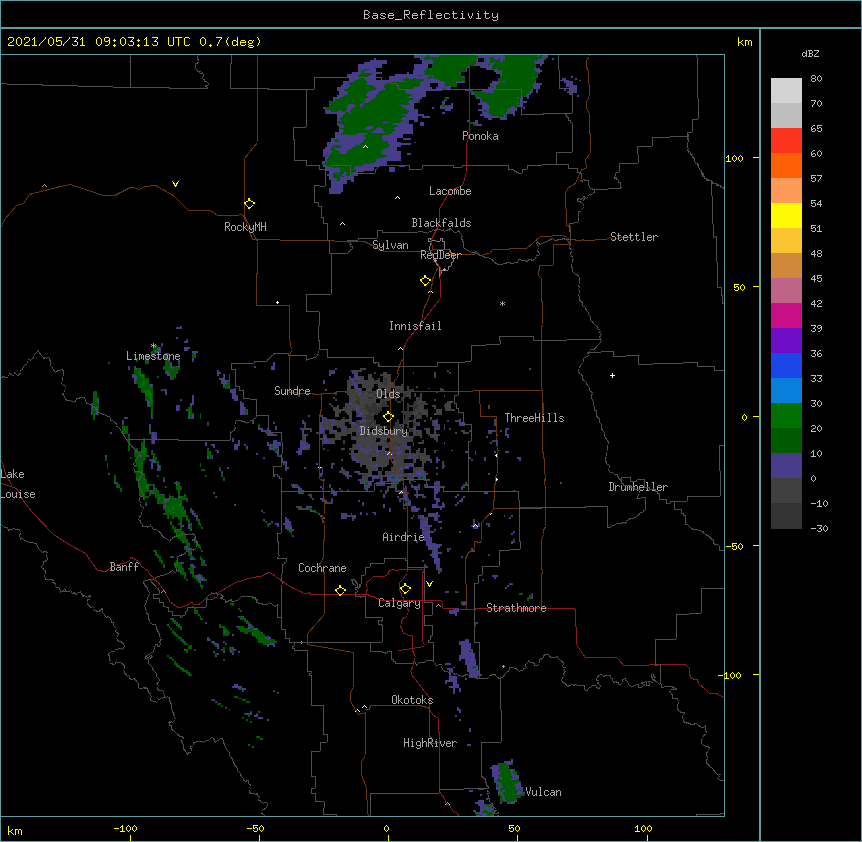
Task: Pick the purple 36-39 dBZ legend swatch
Action: pos(786,340)
